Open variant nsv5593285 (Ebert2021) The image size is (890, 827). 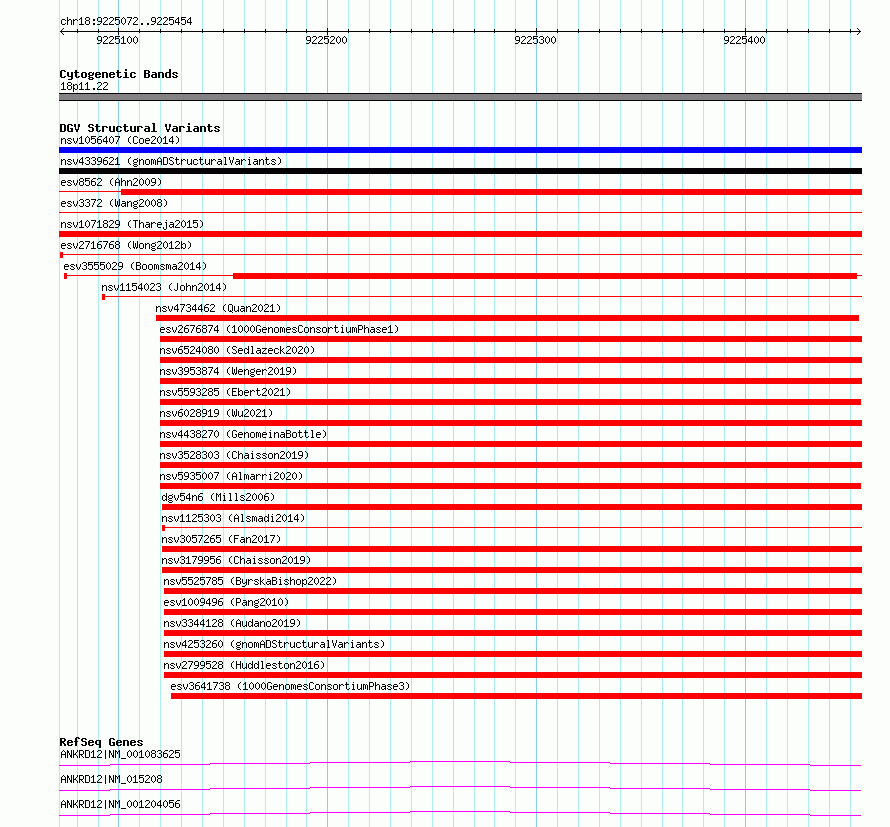tap(225, 392)
